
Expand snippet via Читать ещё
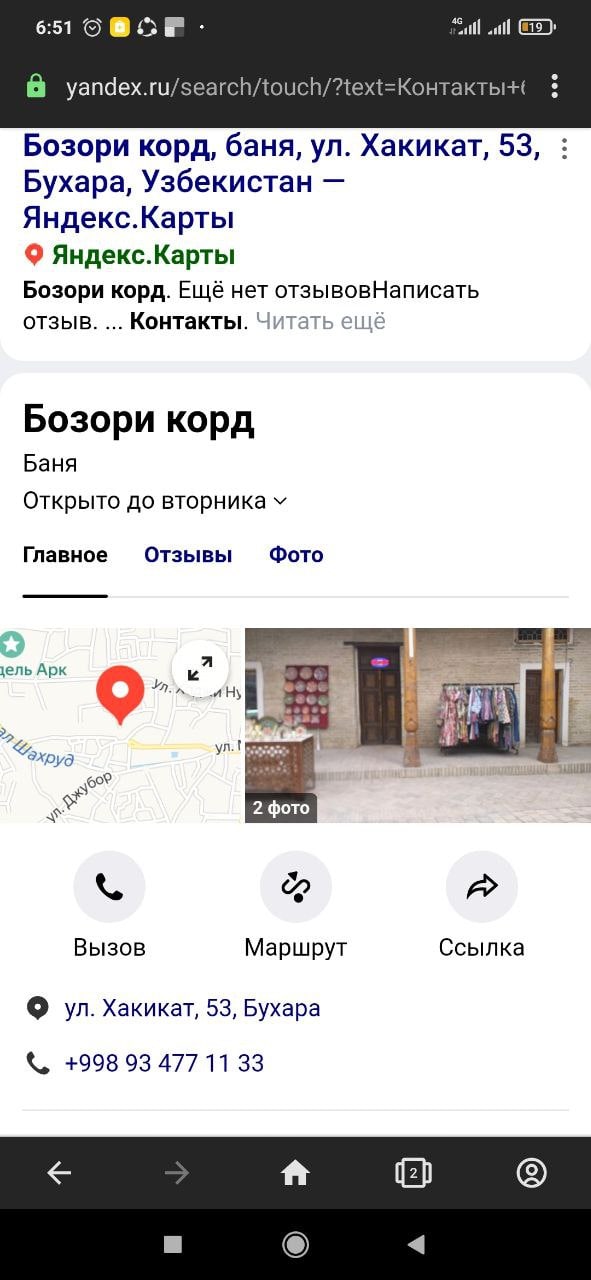pos(321,321)
